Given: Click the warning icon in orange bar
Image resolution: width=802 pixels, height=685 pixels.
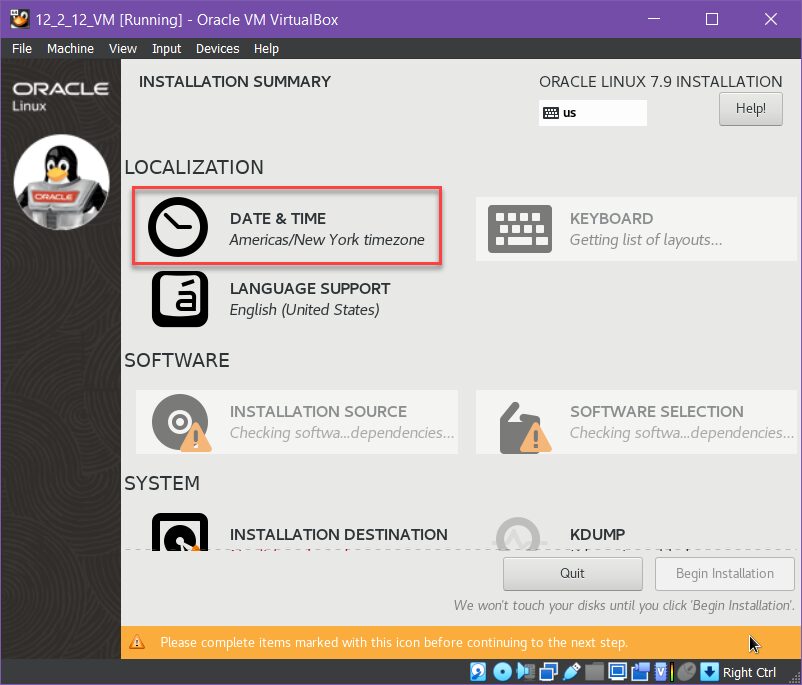Looking at the screenshot, I should [x=137, y=642].
